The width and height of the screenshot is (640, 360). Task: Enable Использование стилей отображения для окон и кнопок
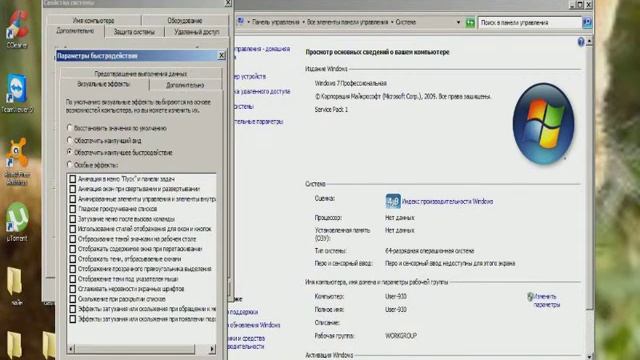tap(72, 229)
